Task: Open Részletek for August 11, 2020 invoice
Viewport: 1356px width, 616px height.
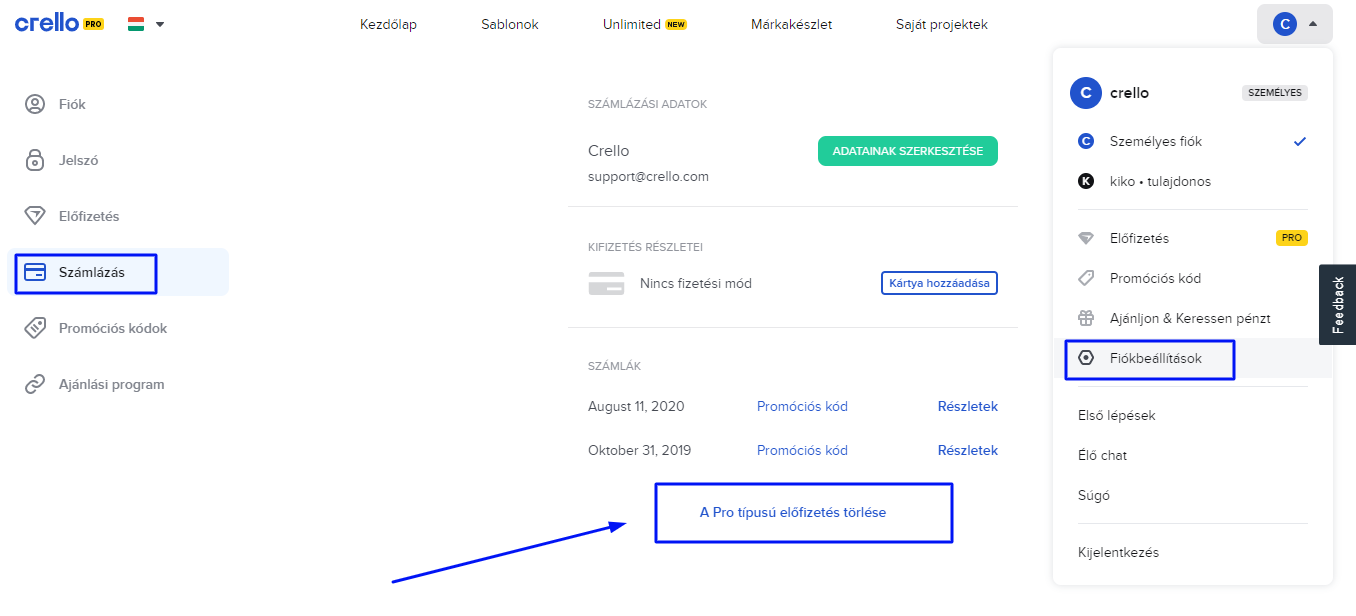Action: coord(967,406)
